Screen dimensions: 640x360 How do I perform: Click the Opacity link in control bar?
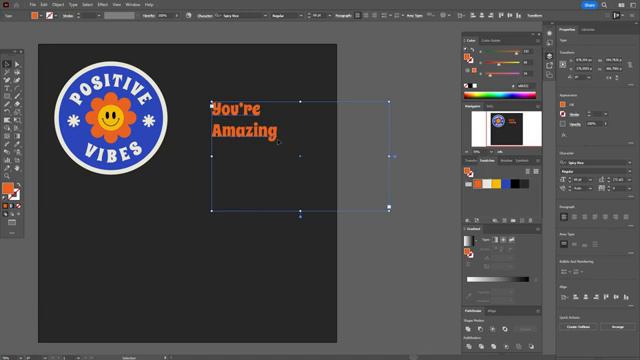(149, 16)
